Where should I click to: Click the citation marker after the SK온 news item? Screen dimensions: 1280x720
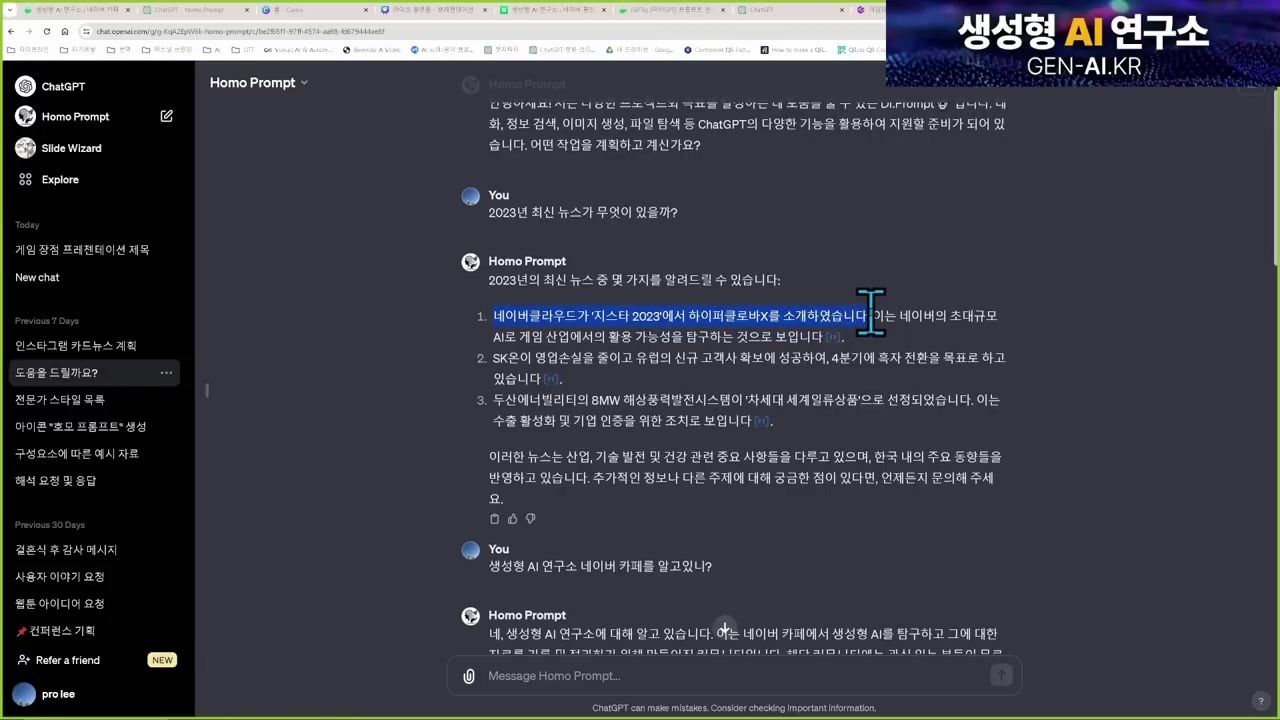[551, 380]
